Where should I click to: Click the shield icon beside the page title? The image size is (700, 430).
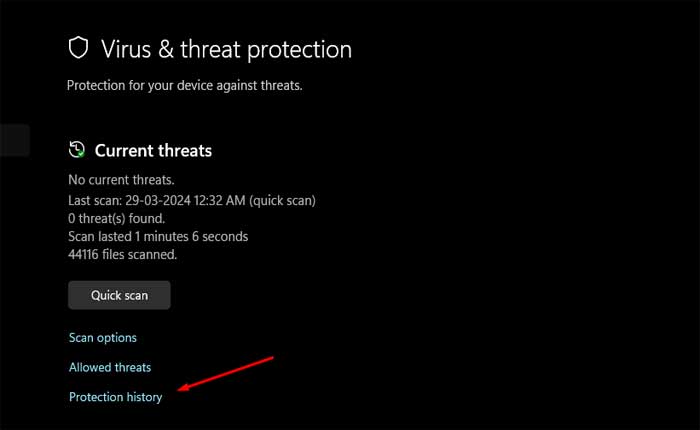(78, 48)
